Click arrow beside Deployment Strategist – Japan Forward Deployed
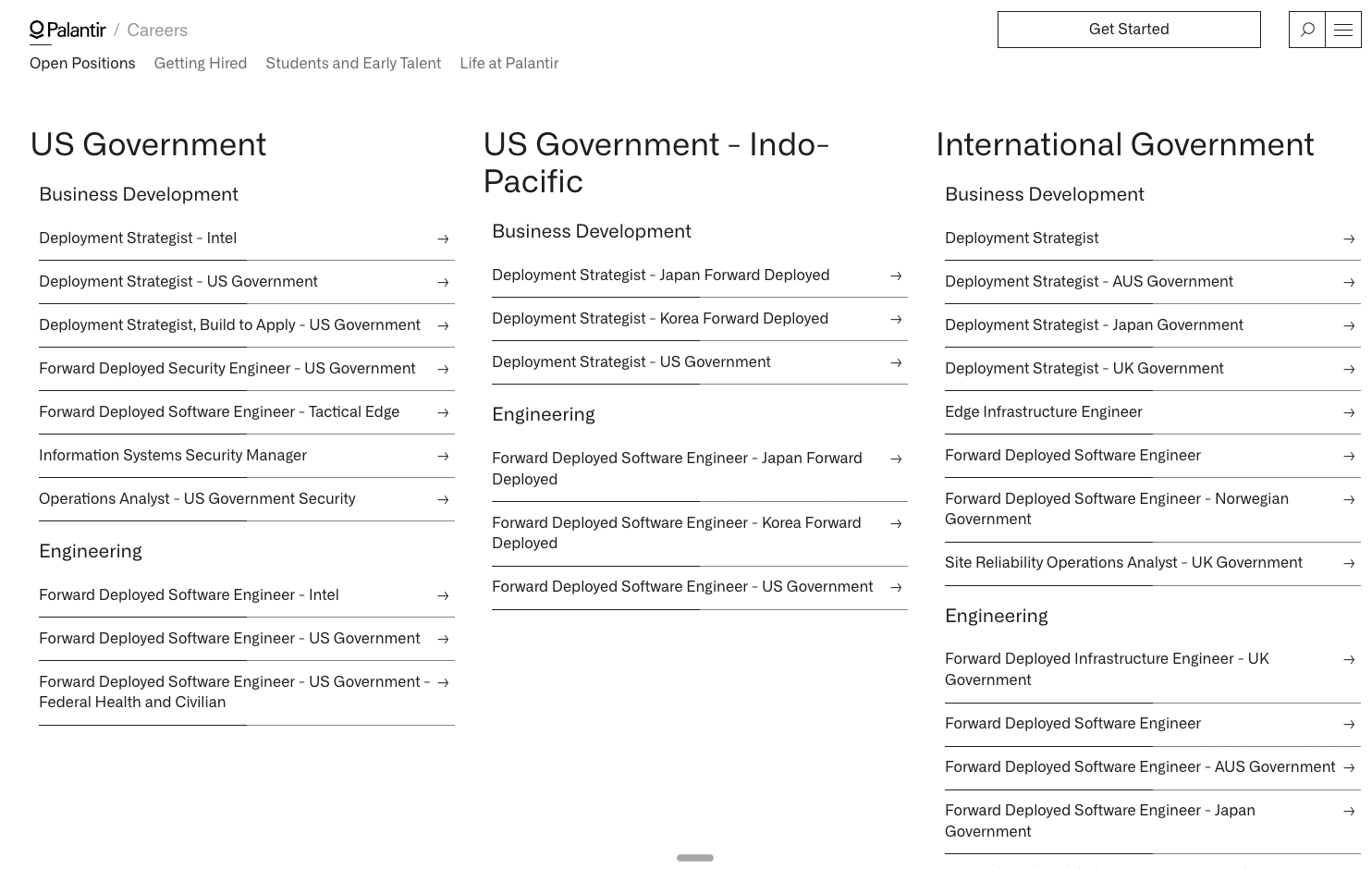The height and width of the screenshot is (869, 1372). [896, 275]
